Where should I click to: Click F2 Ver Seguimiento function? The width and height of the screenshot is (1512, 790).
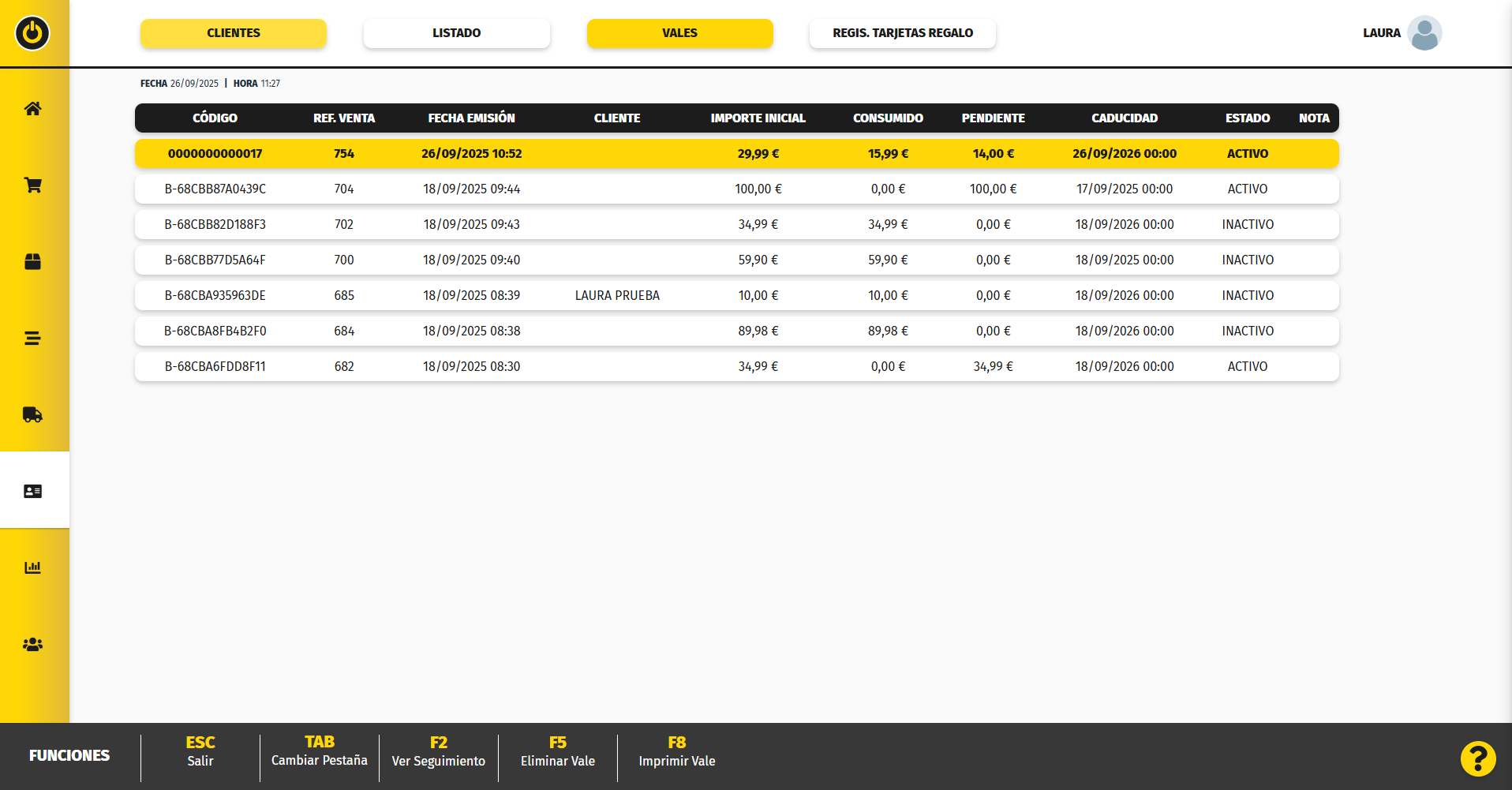(438, 751)
